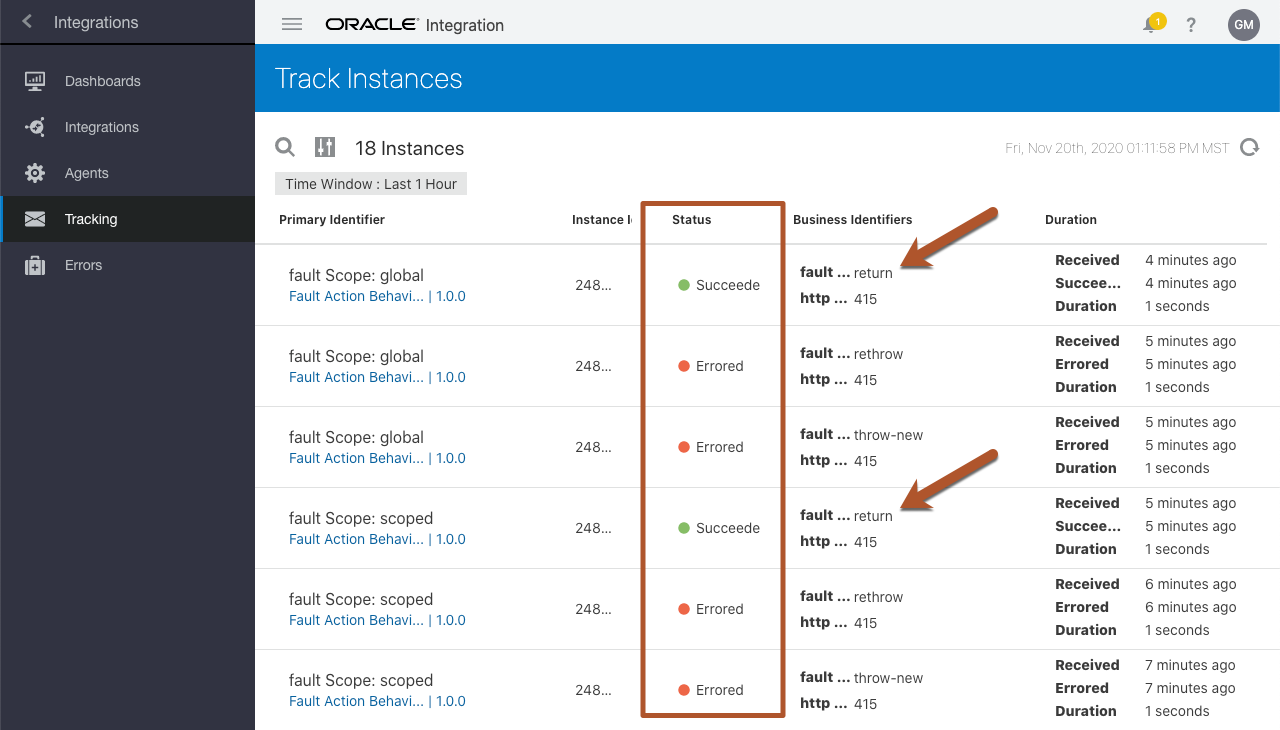The width and height of the screenshot is (1280, 730).
Task: Open the notifications bell
Action: tap(1151, 25)
